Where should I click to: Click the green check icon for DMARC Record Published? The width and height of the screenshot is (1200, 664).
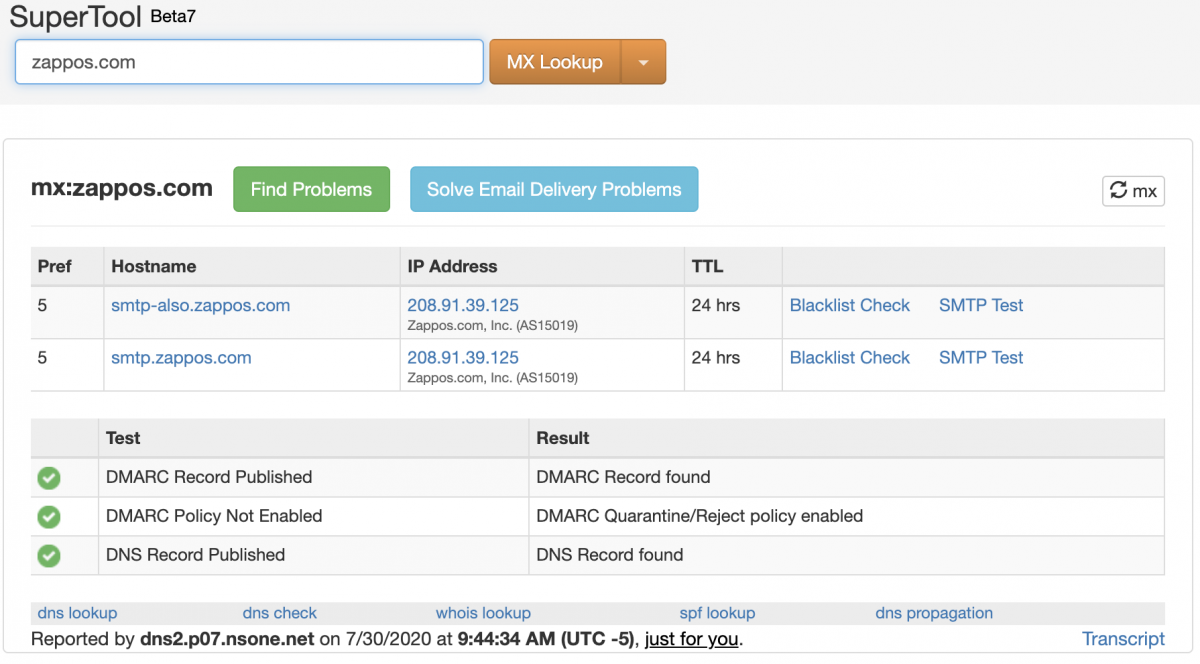(49, 478)
